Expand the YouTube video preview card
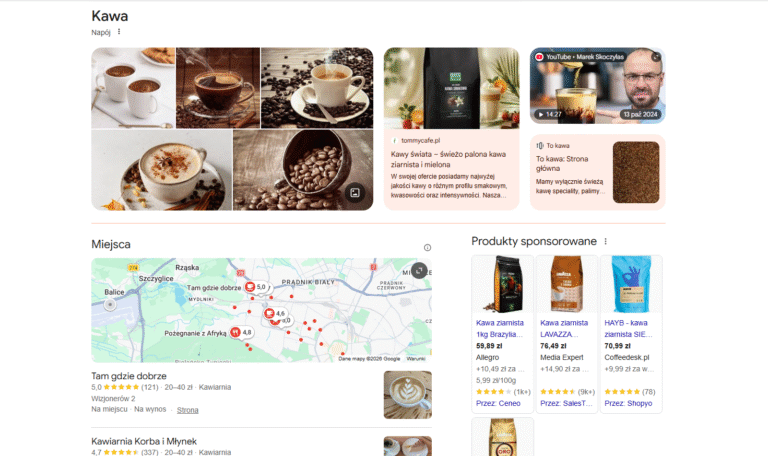 [x=656, y=57]
